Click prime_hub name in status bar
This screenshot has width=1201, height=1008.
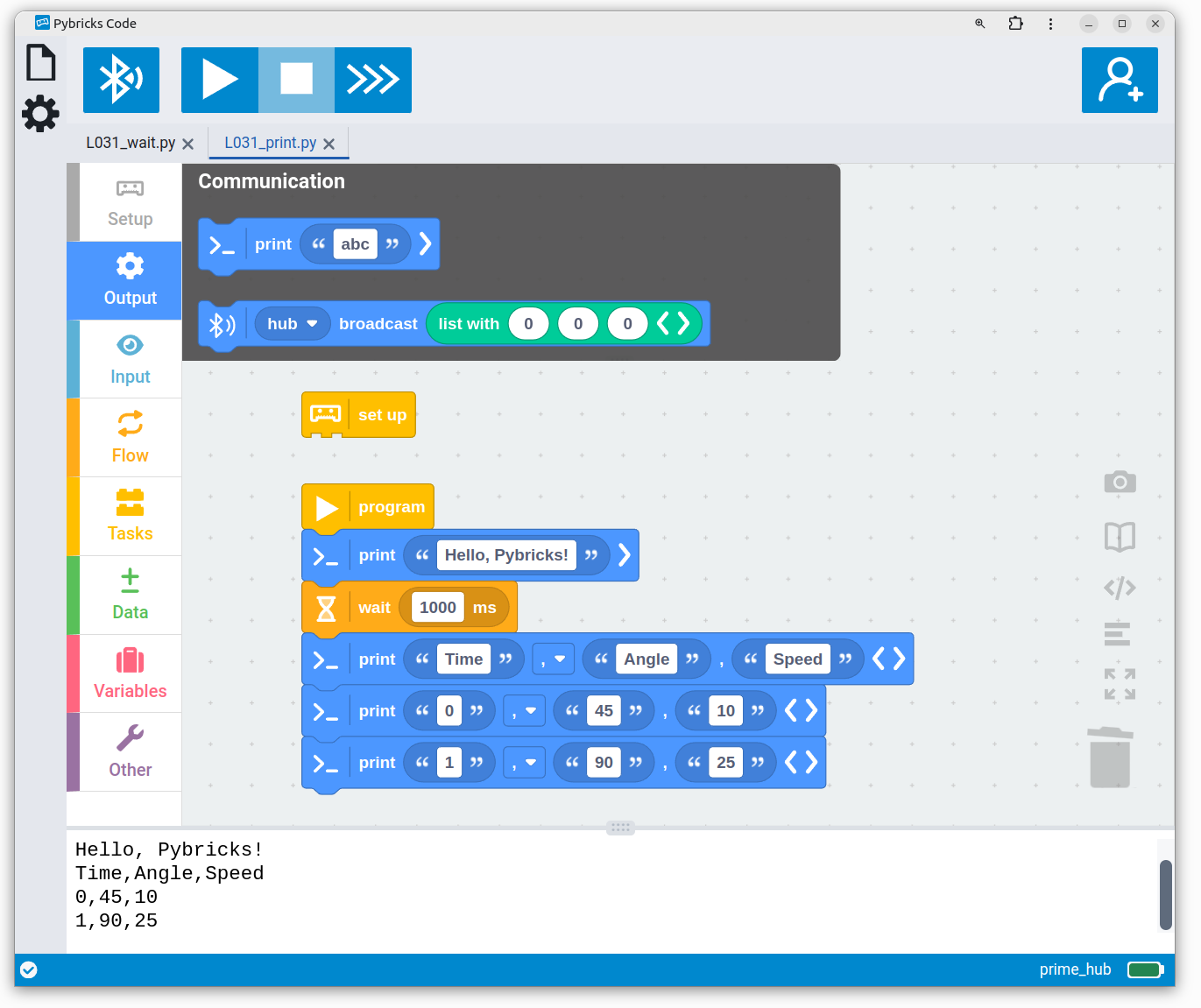point(1075,969)
